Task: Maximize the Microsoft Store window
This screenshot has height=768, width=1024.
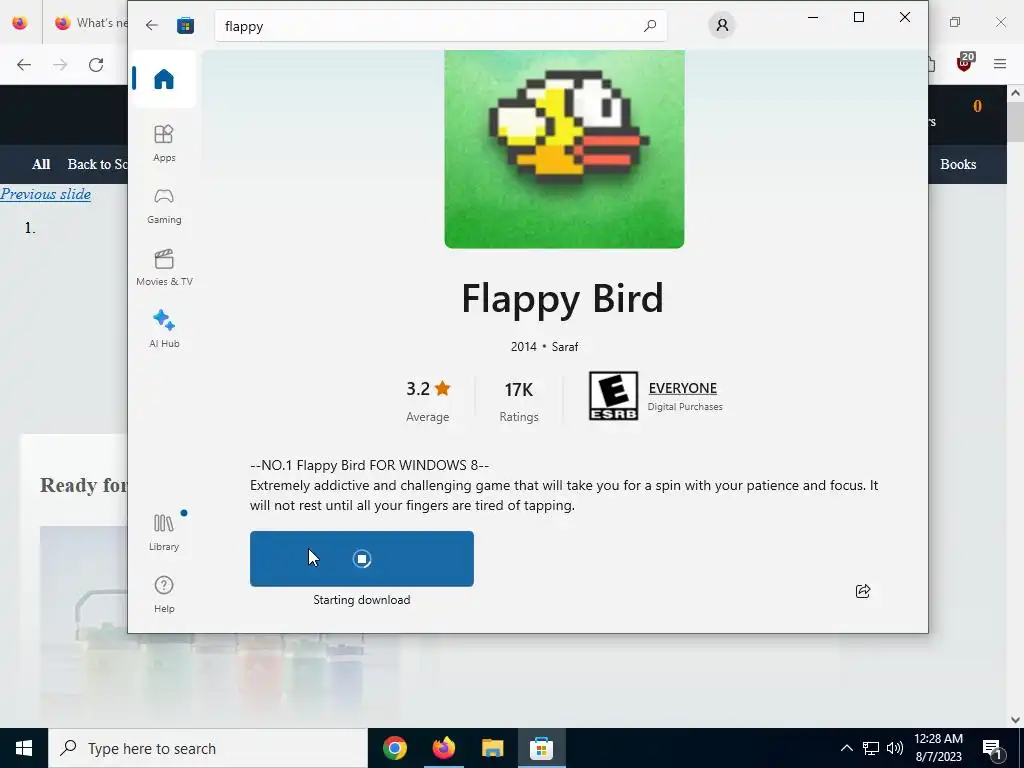Action: coord(859,17)
